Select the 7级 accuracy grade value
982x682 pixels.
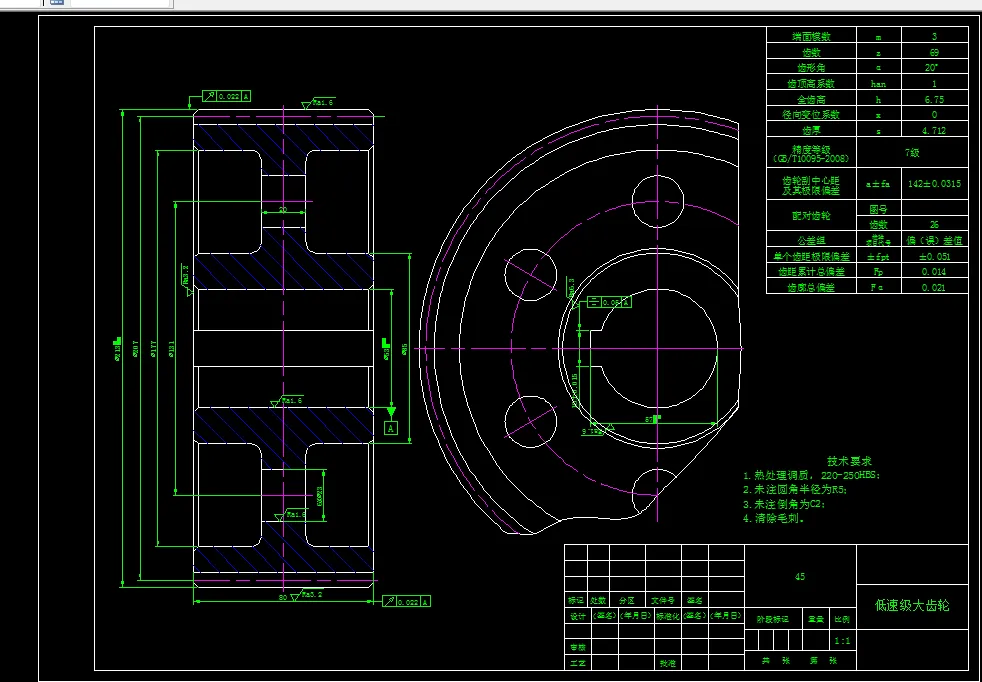tap(912, 152)
